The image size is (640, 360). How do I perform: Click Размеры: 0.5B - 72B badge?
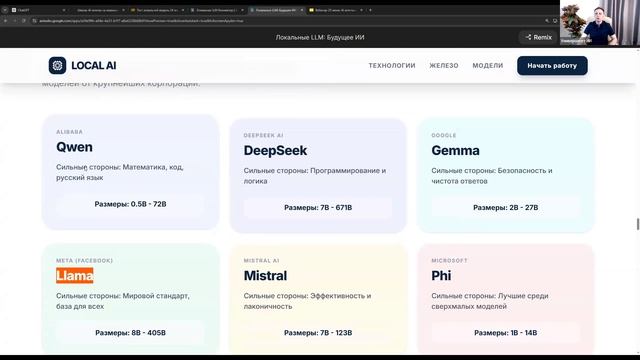point(130,204)
